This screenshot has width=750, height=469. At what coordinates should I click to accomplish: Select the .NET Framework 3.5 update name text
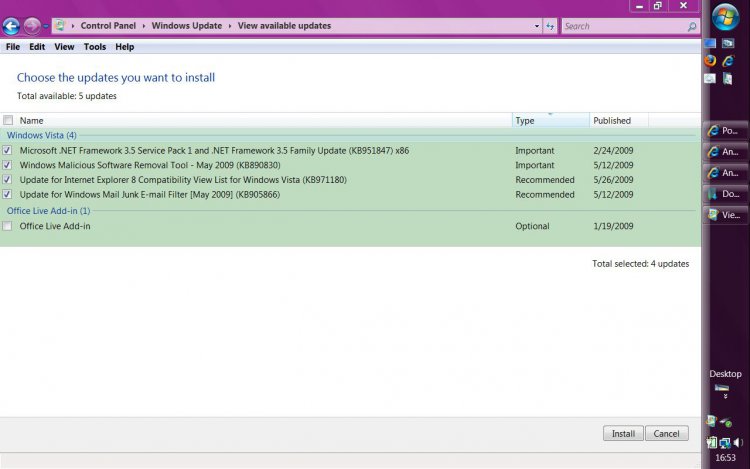[214, 151]
